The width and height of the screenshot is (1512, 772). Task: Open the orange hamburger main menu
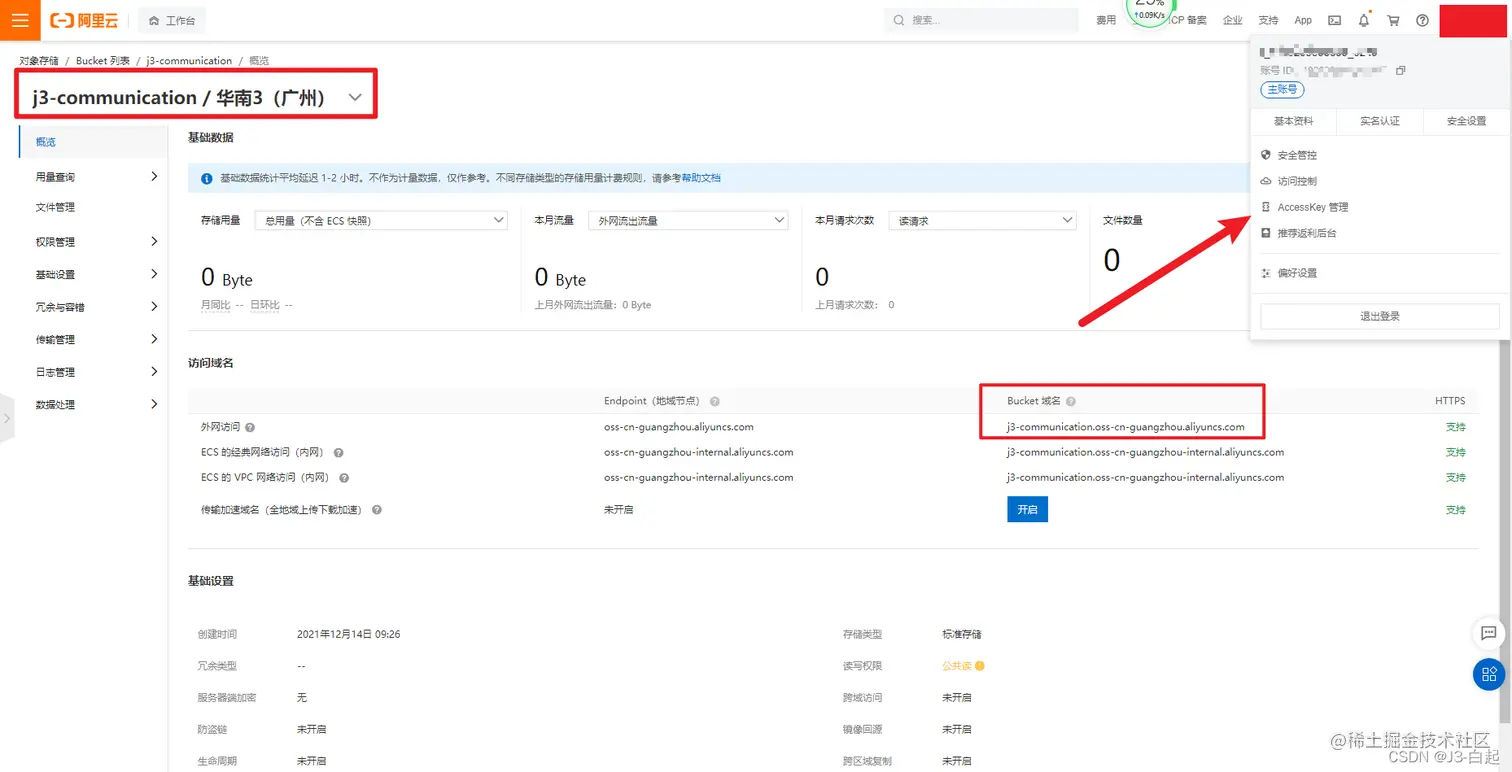pyautogui.click(x=20, y=20)
